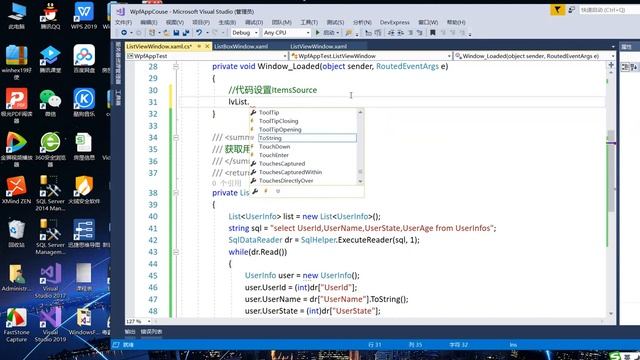Collapse the while block at line 43
The image size is (640, 360).
(176, 252)
